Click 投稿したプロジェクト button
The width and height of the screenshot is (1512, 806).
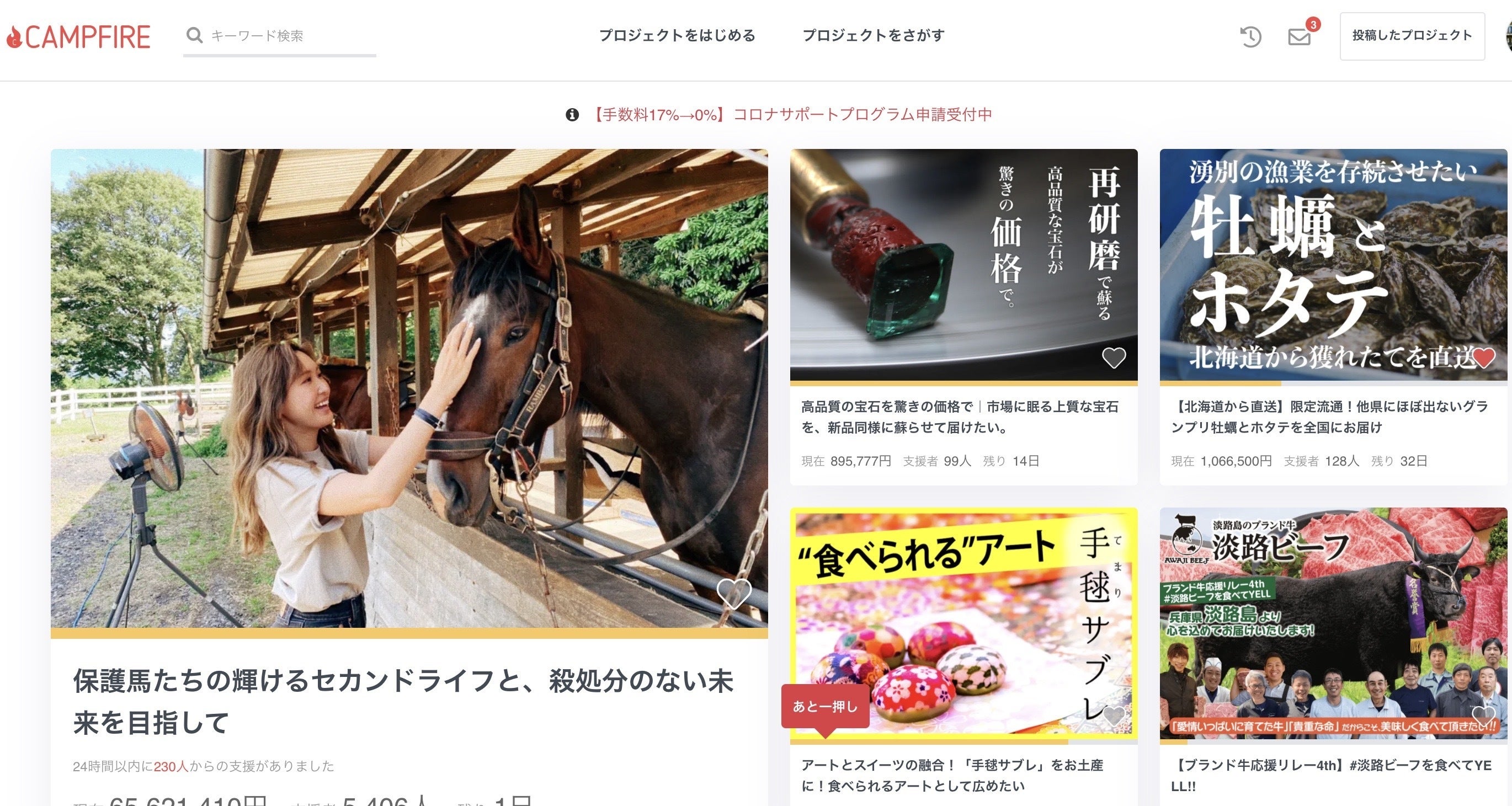click(1412, 36)
